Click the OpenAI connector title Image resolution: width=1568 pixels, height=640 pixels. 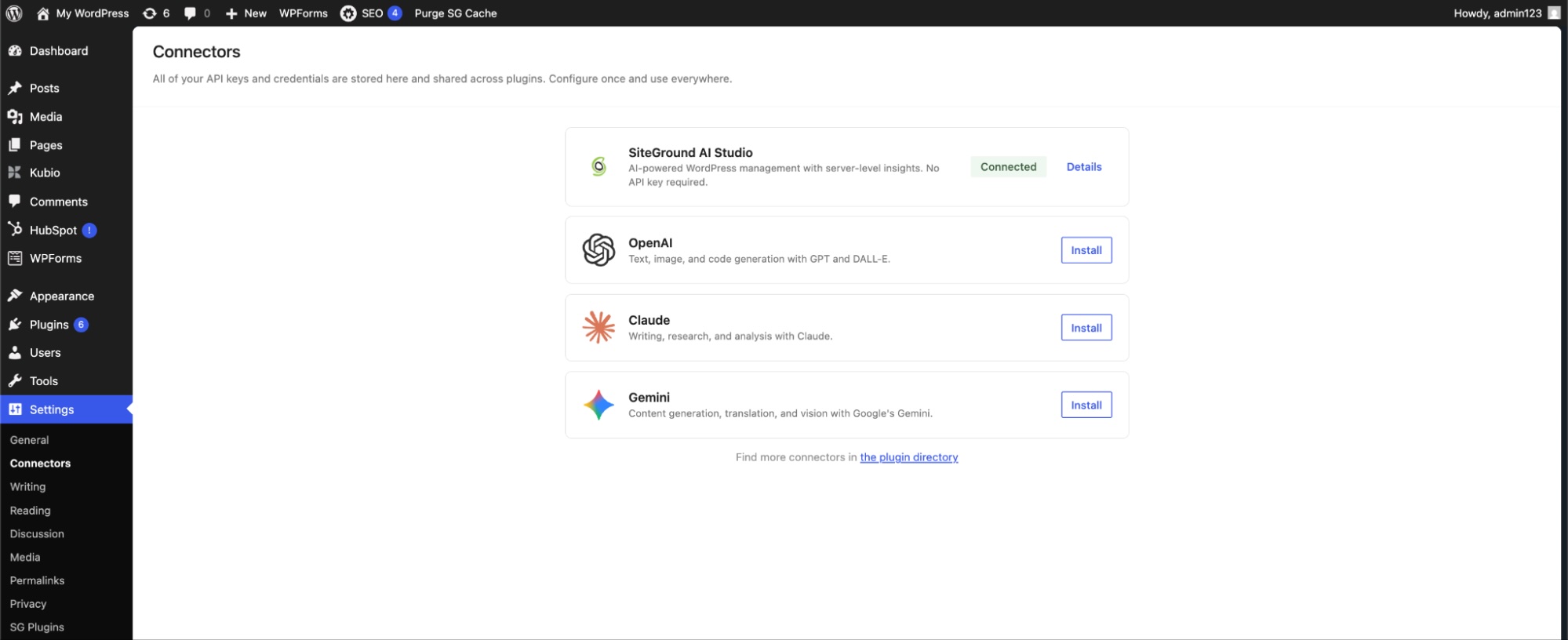[x=650, y=243]
